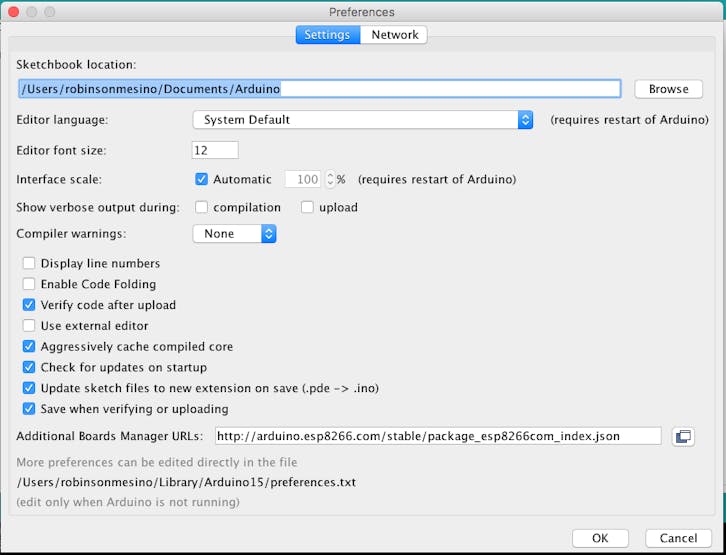Viewport: 726px width, 555px height.
Task: Open the Compiler warnings dropdown
Action: (x=234, y=234)
